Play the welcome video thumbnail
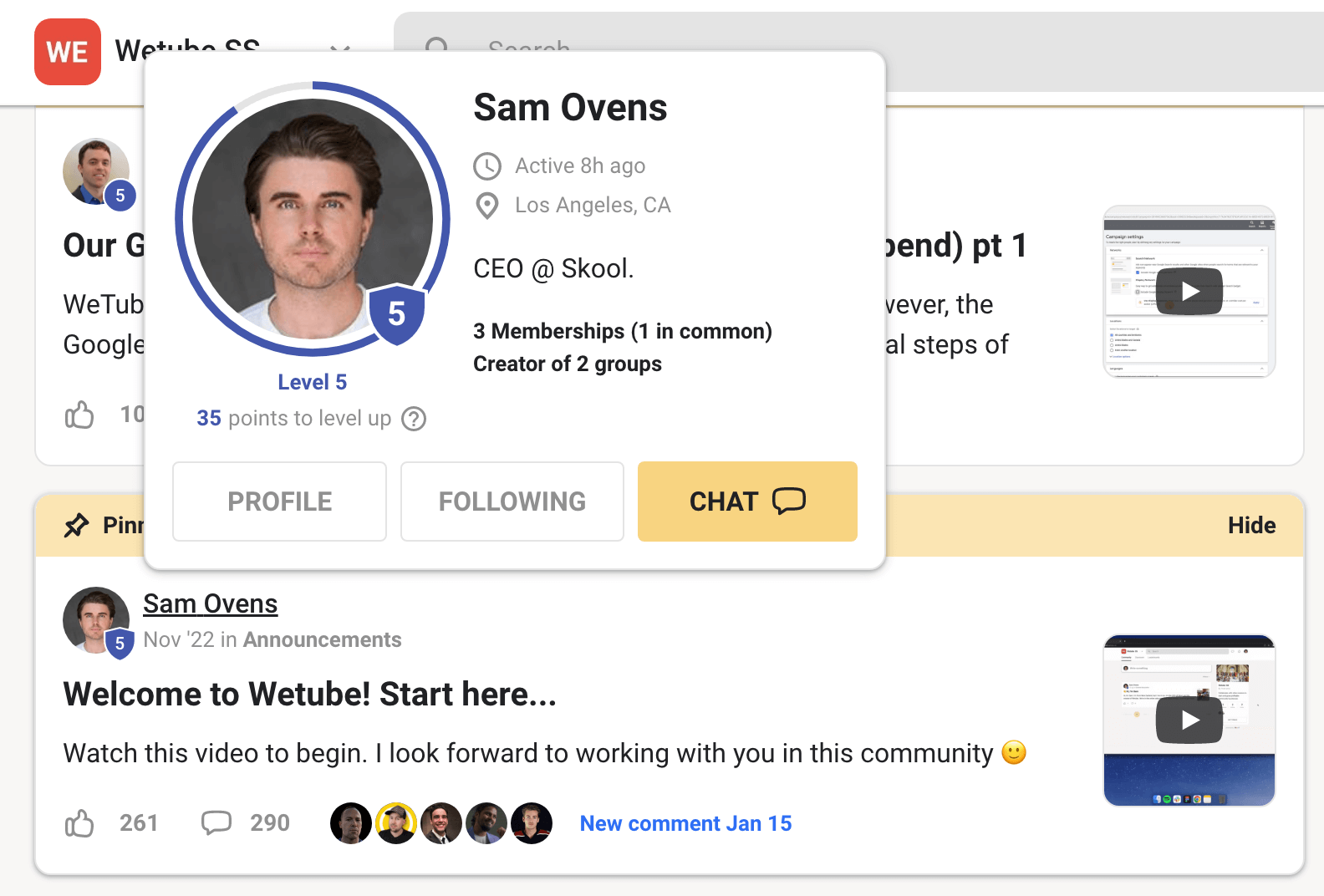Screen dimensions: 1324x896 point(1189,720)
